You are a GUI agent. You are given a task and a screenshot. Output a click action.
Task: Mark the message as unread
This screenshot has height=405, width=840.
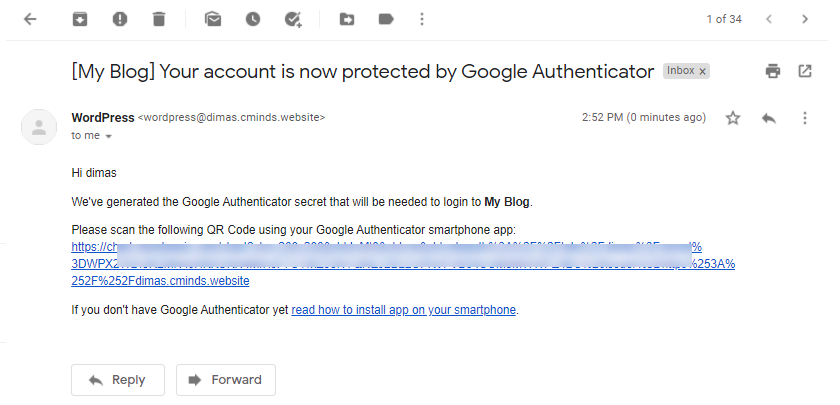click(213, 19)
